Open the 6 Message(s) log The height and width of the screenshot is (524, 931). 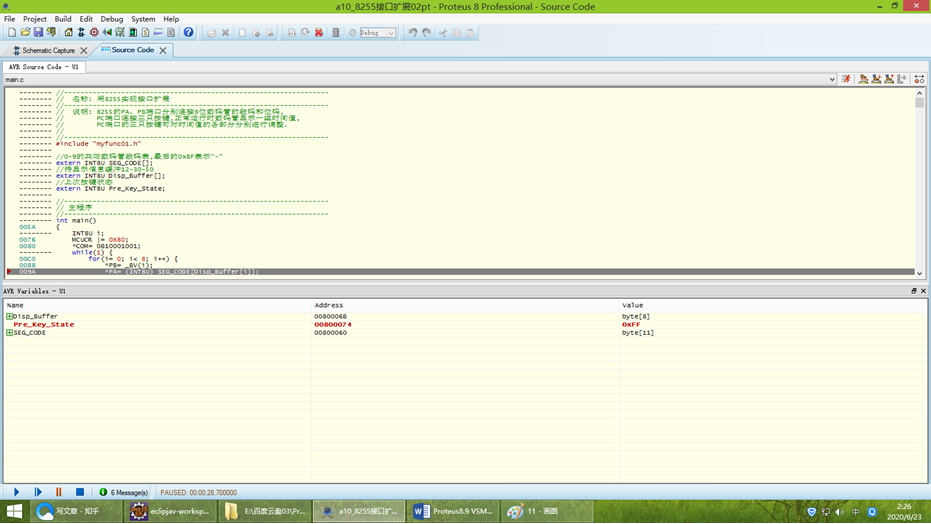124,493
